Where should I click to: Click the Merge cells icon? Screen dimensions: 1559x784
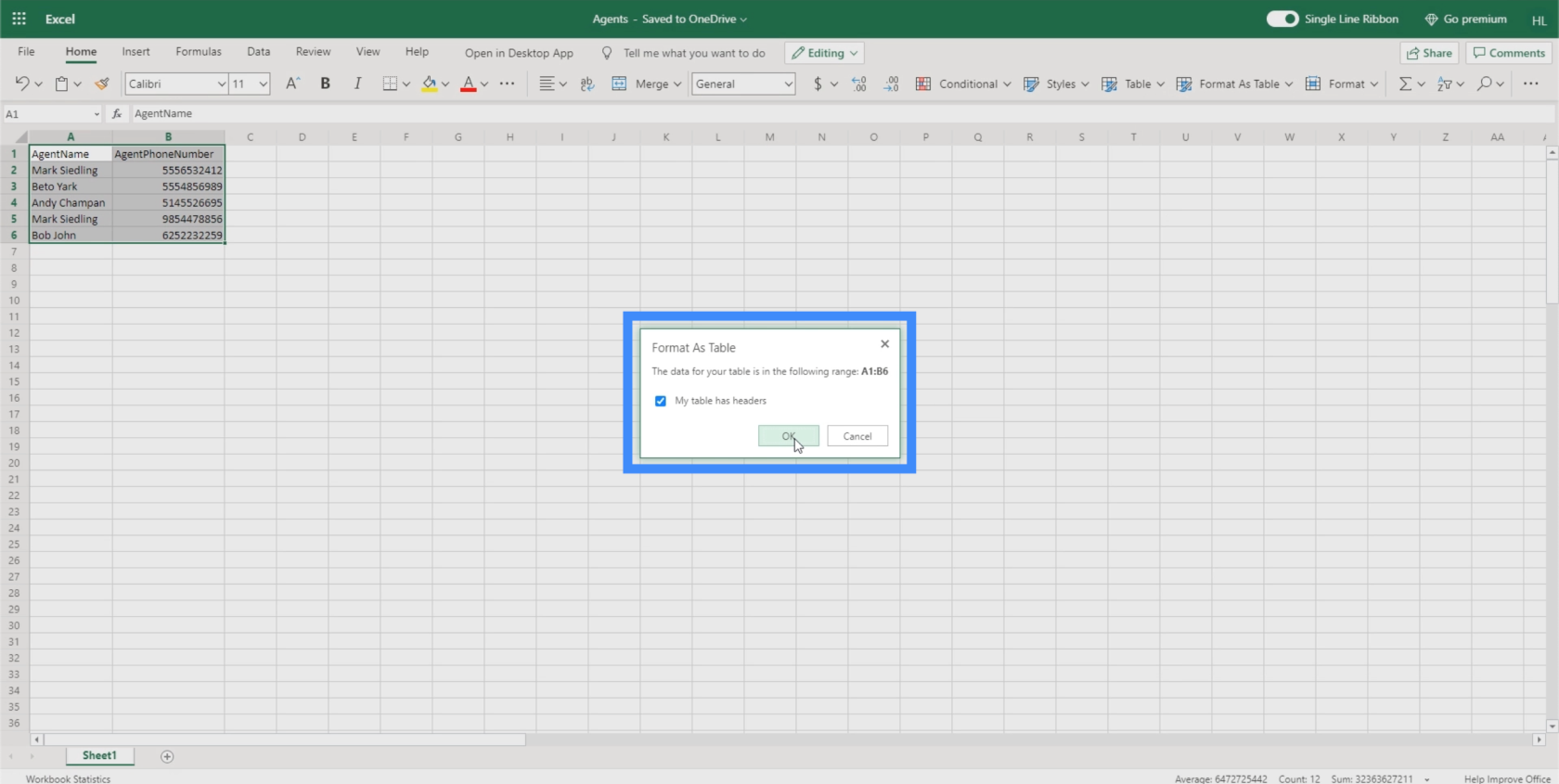[619, 84]
